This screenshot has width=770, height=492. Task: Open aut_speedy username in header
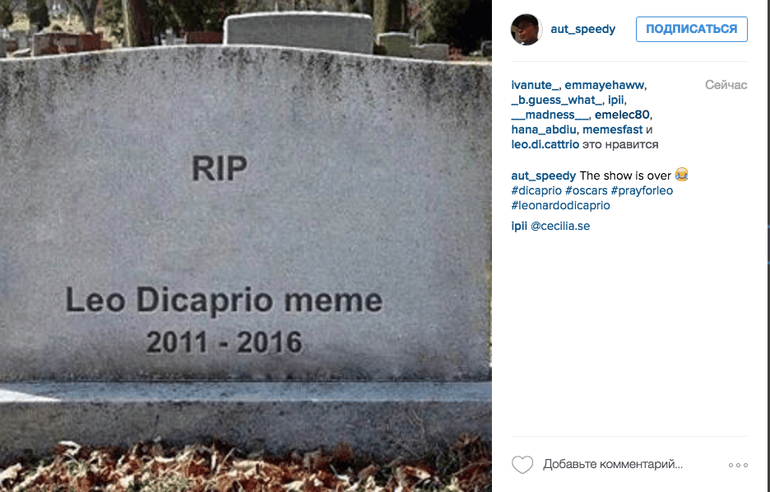point(583,29)
